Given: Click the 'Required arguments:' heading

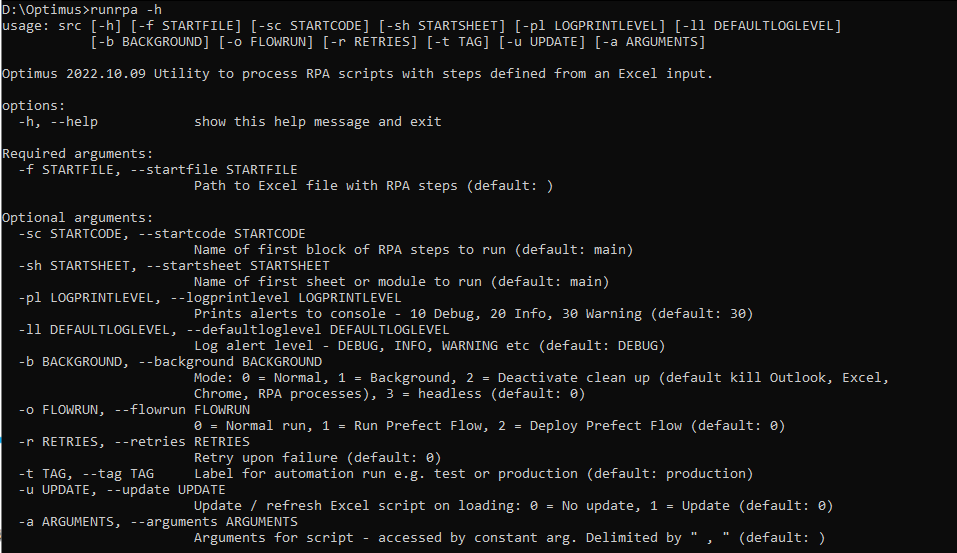Looking at the screenshot, I should point(77,153).
